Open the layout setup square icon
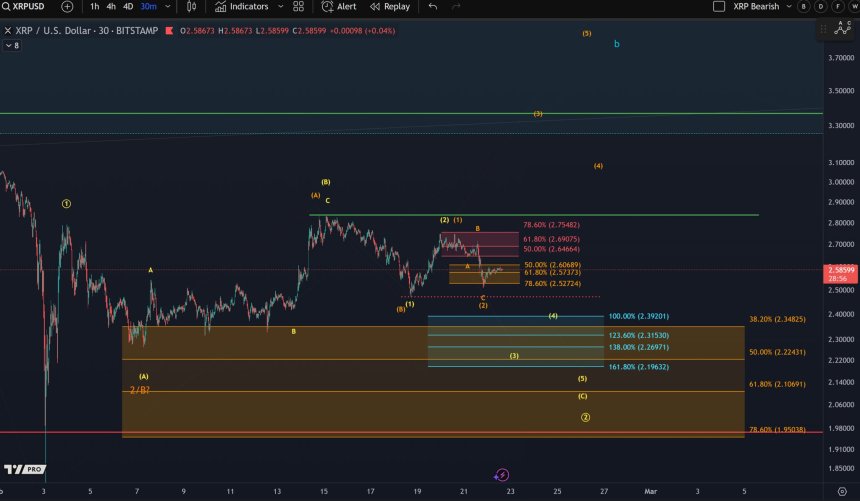Image resolution: width=860 pixels, height=501 pixels. [x=718, y=6]
